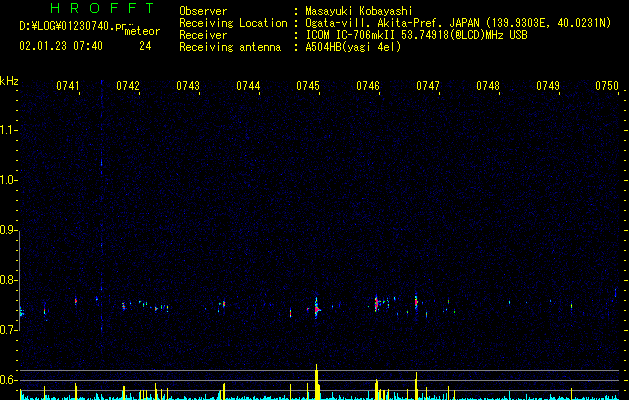The width and height of the screenshot is (629, 400).
Task: Click the observer name Masayuki Kobayashi
Action: (x=359, y=11)
